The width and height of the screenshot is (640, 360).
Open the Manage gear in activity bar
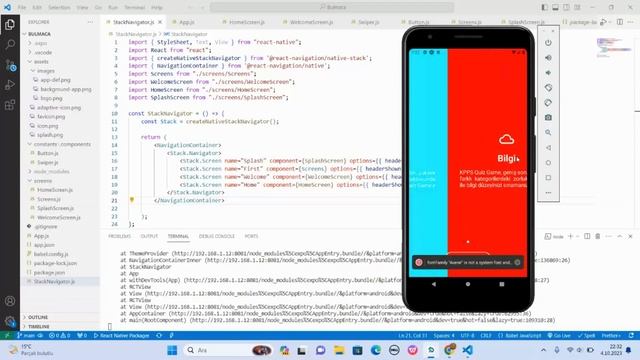10,321
